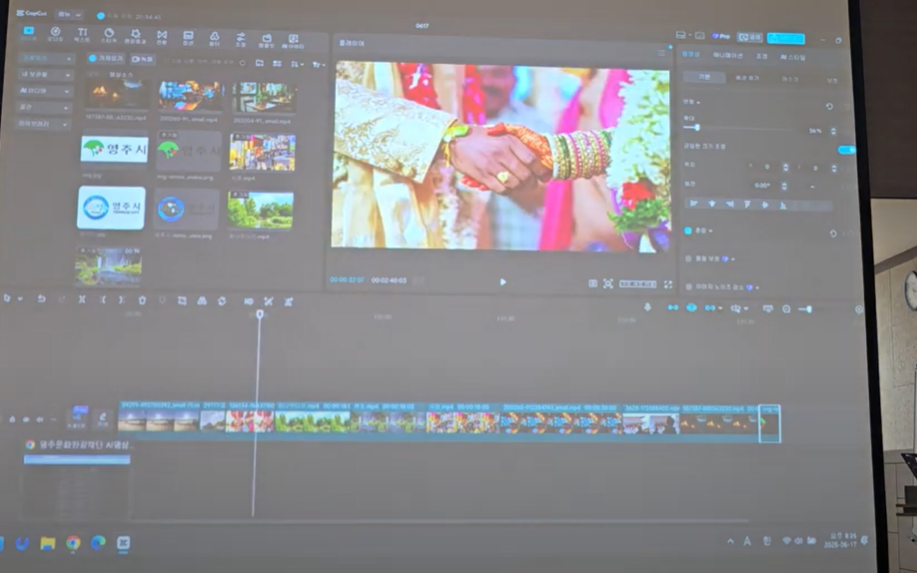This screenshot has height=573, width=917.
Task: Open the Adjustment sliders icon tab
Action: (x=240, y=39)
